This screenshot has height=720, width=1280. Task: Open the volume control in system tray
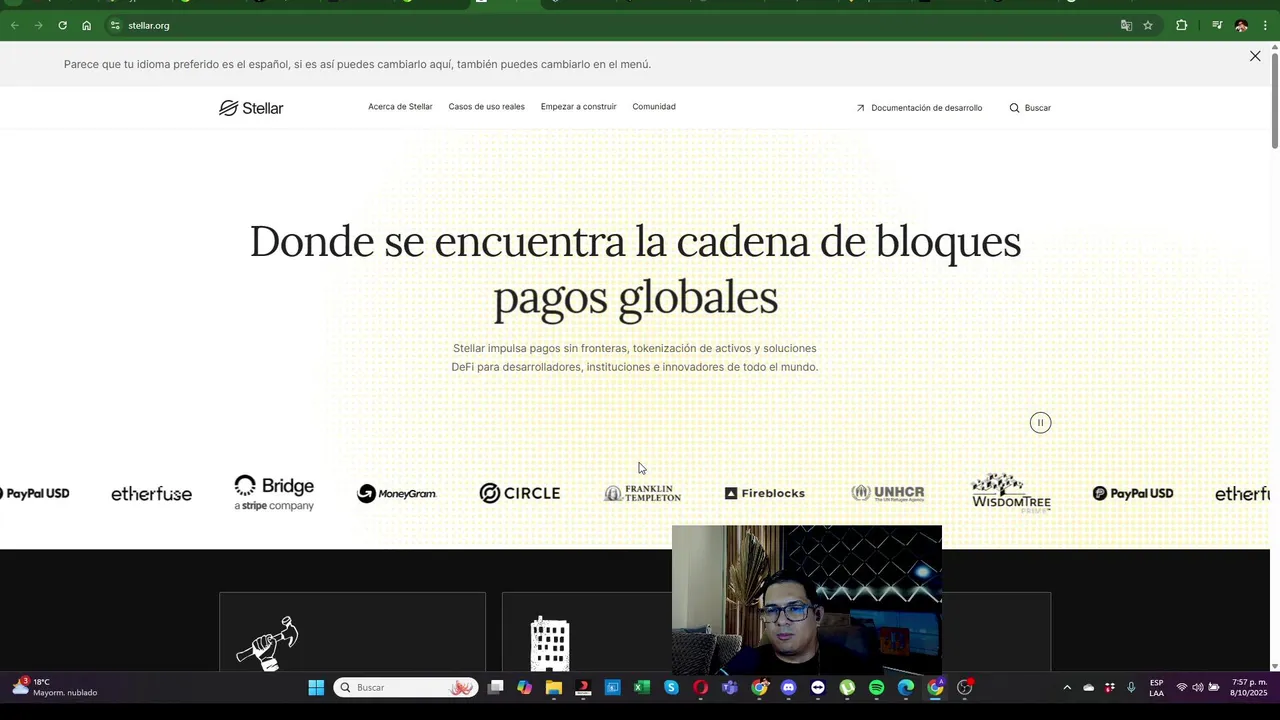click(1198, 687)
